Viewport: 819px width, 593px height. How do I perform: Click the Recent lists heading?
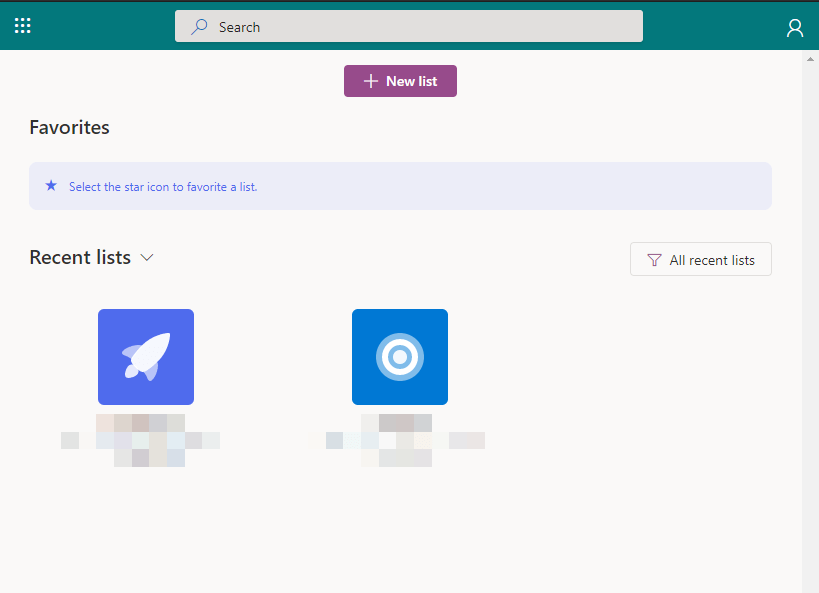point(80,257)
